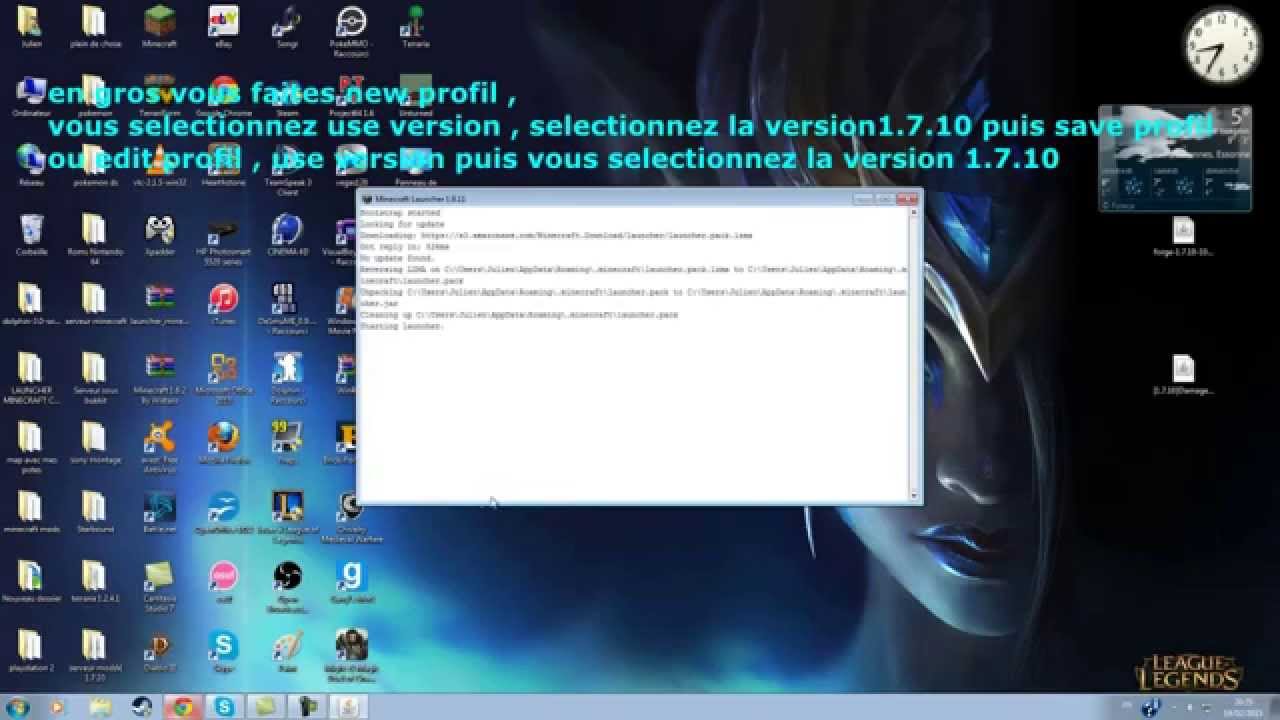The width and height of the screenshot is (1280, 720).
Task: Click the Windows Start button
Action: pyautogui.click(x=17, y=706)
